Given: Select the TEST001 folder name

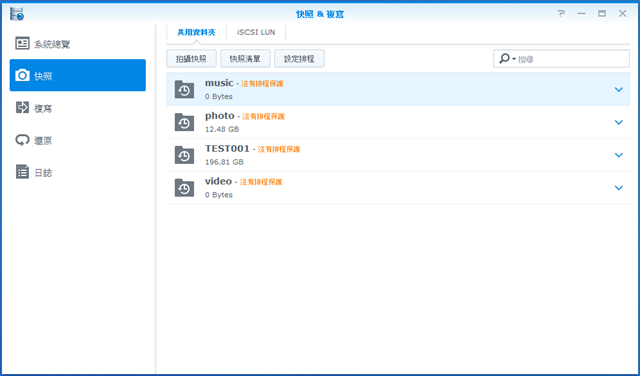Looking at the screenshot, I should pyautogui.click(x=227, y=149).
